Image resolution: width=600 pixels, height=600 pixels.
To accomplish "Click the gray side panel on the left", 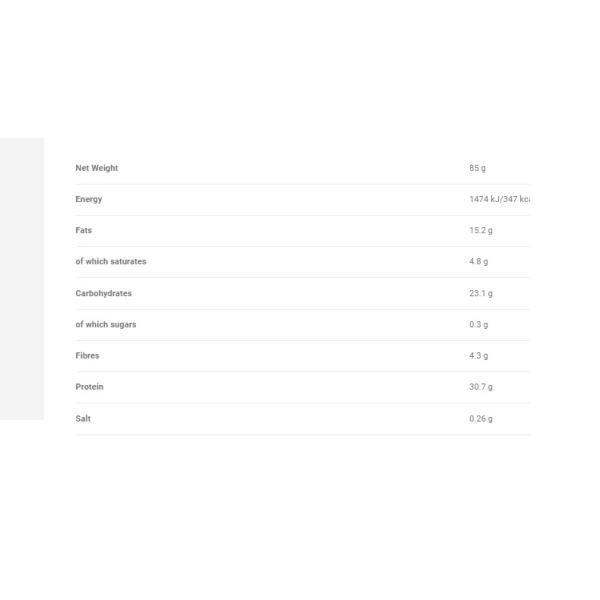I will click(21, 278).
